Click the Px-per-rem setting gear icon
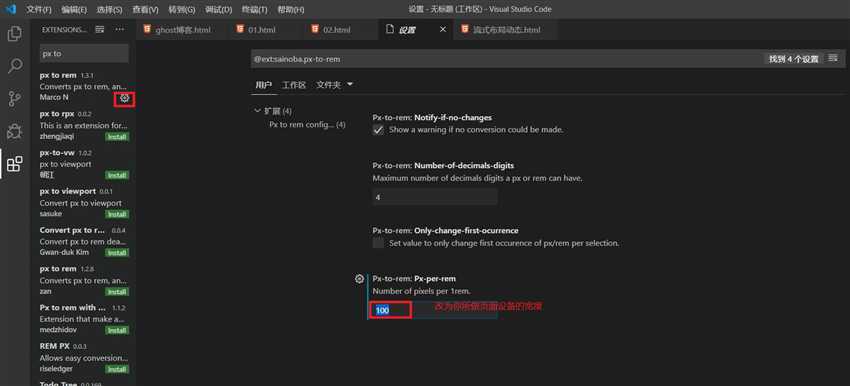Screen dimensions: 850x386 click(359, 279)
